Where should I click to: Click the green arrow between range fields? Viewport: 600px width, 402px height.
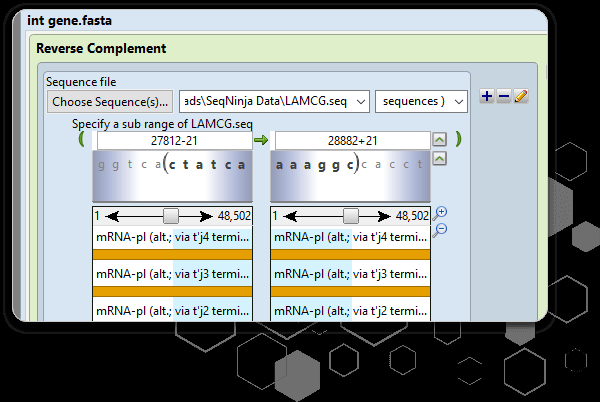pos(261,140)
